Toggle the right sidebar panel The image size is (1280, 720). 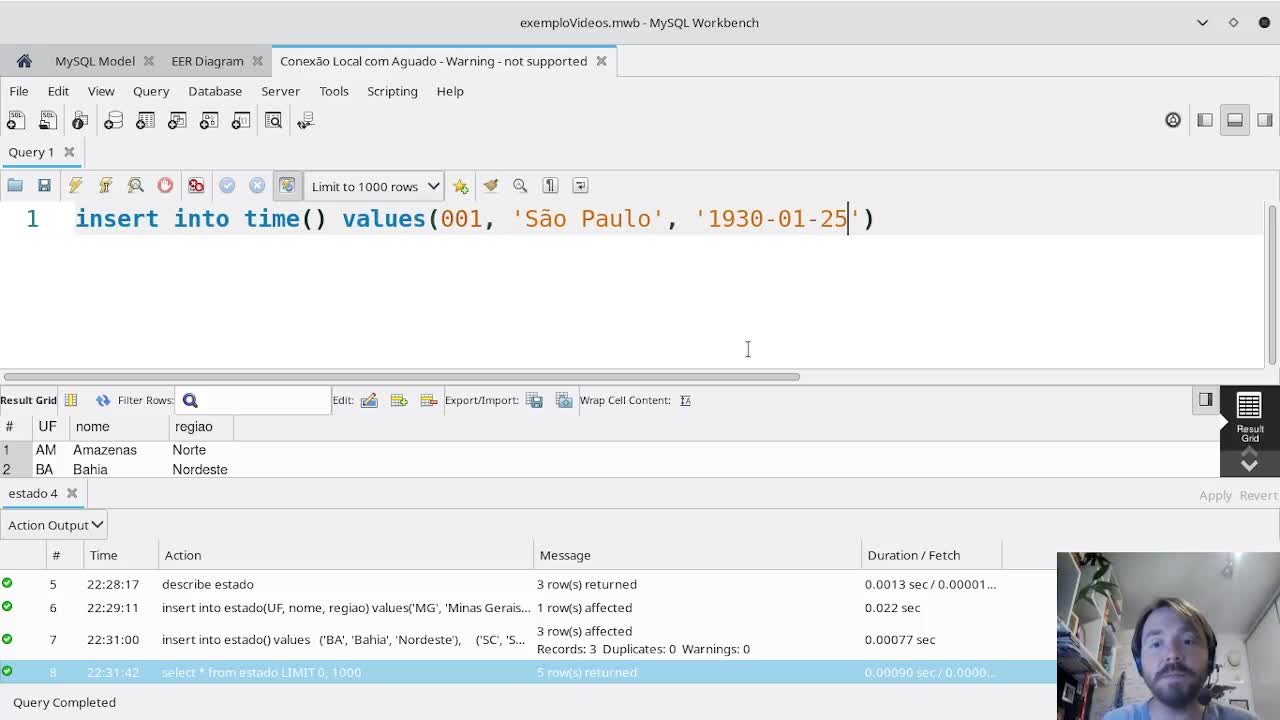[x=1265, y=120]
